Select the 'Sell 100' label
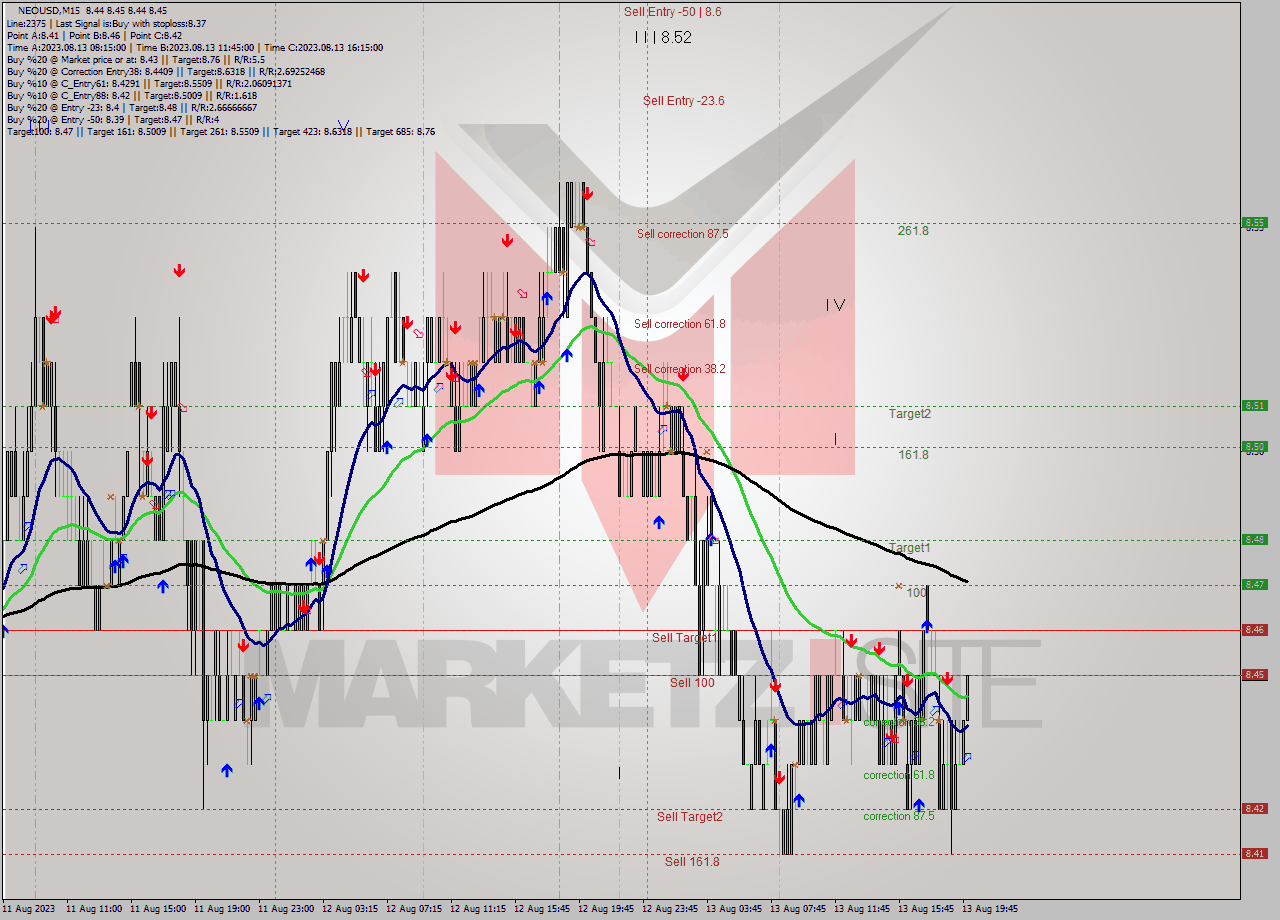 pos(692,682)
